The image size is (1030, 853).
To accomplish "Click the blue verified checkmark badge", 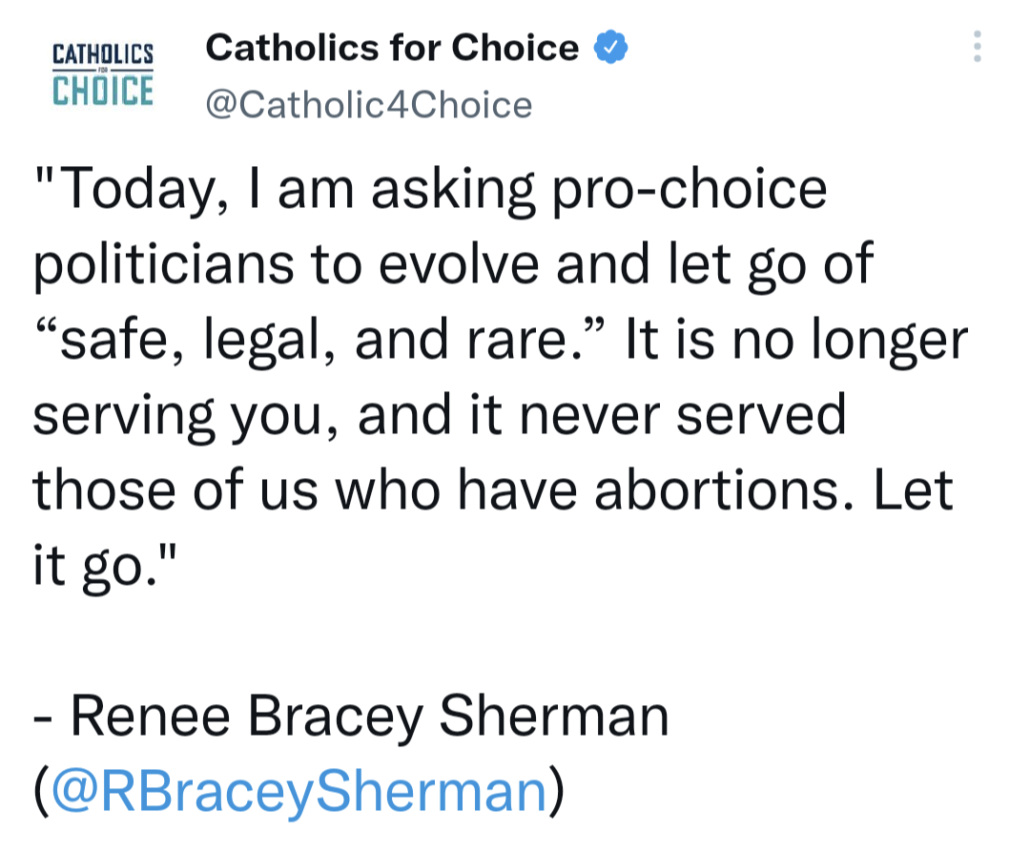I will click(x=611, y=47).
